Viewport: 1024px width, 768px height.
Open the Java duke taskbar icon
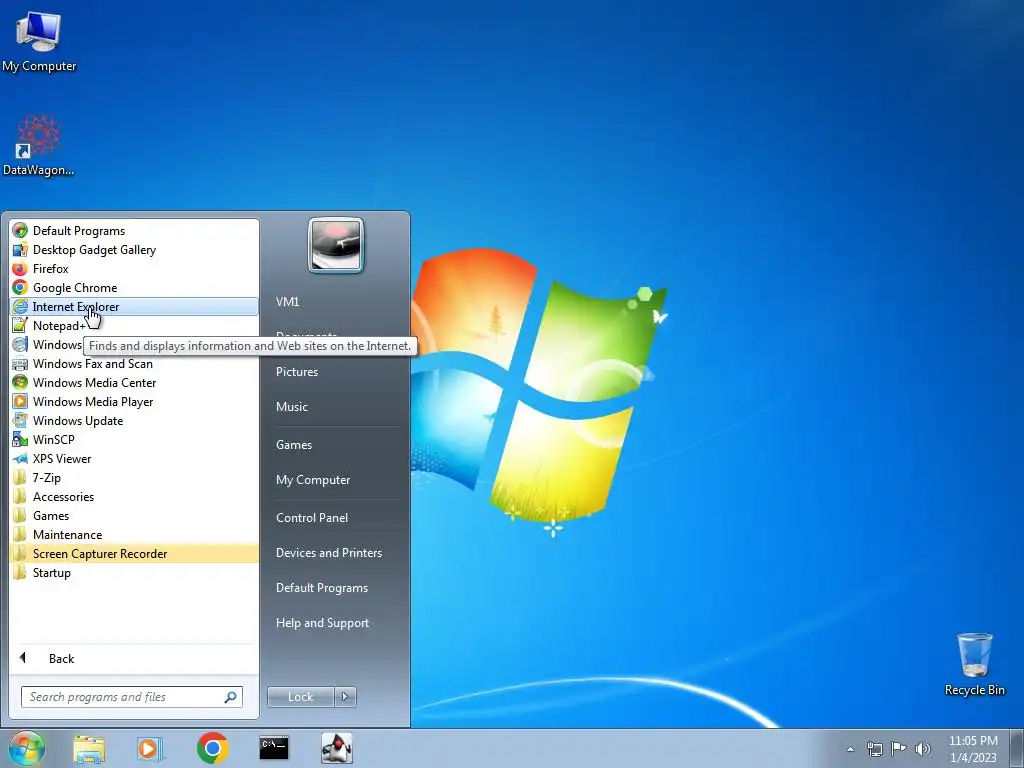337,748
